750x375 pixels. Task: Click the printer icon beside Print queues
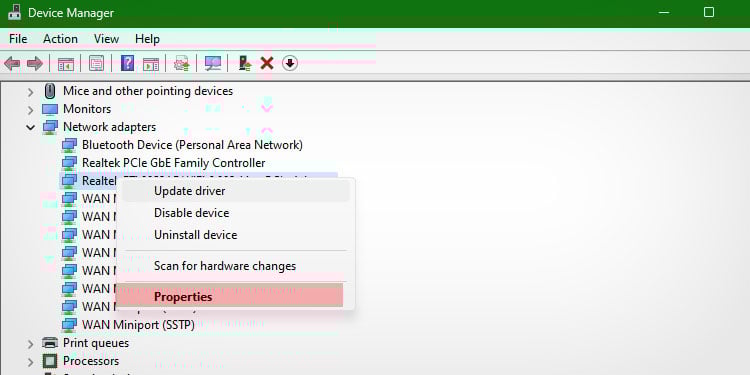click(x=50, y=343)
